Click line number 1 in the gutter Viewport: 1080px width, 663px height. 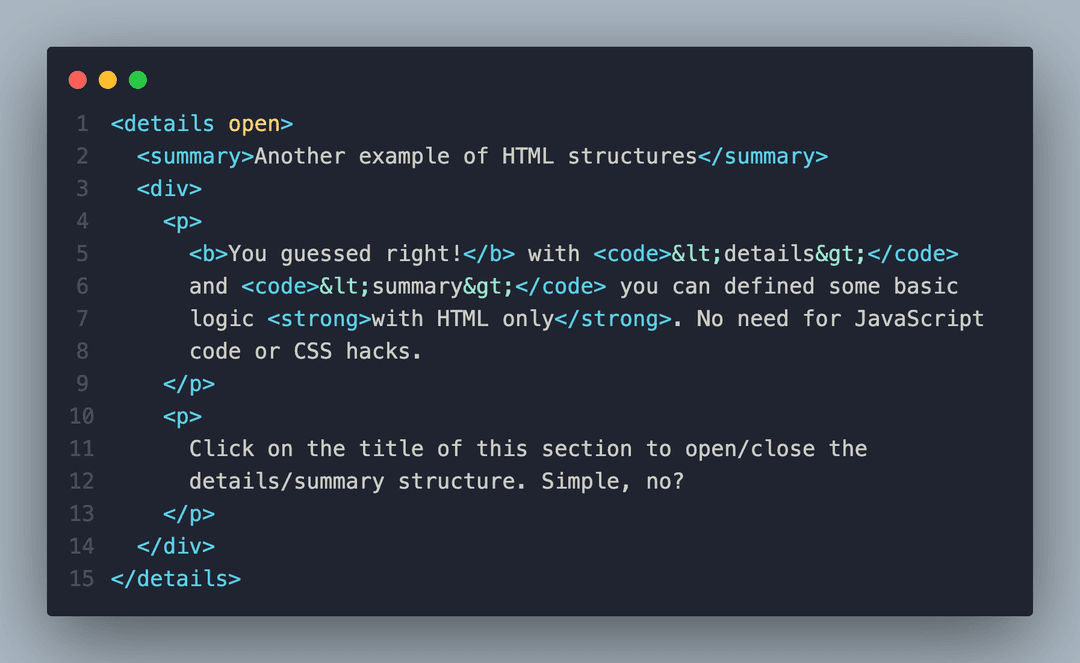[82, 124]
